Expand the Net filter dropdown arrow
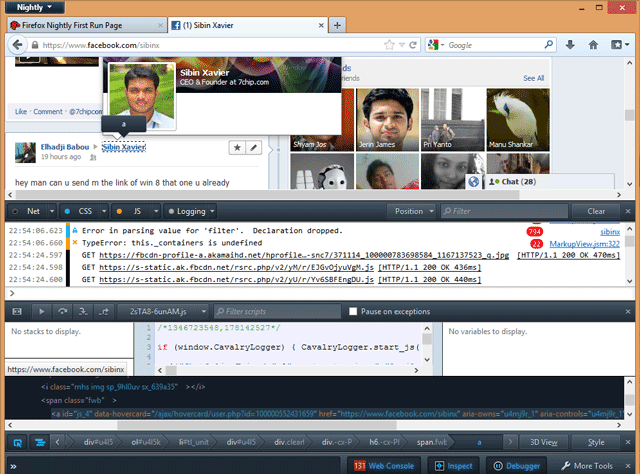This screenshot has width=640, height=474. [52, 211]
